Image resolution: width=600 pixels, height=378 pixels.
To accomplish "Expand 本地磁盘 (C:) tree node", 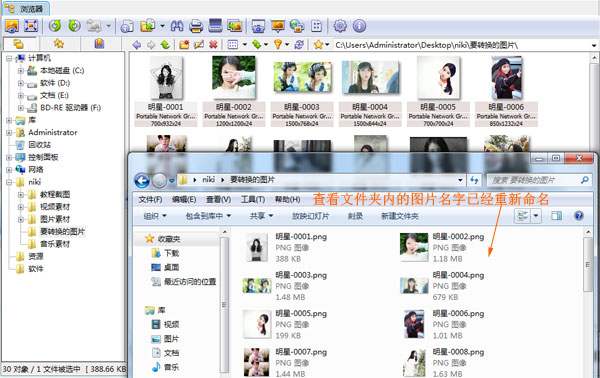I will click(21, 71).
